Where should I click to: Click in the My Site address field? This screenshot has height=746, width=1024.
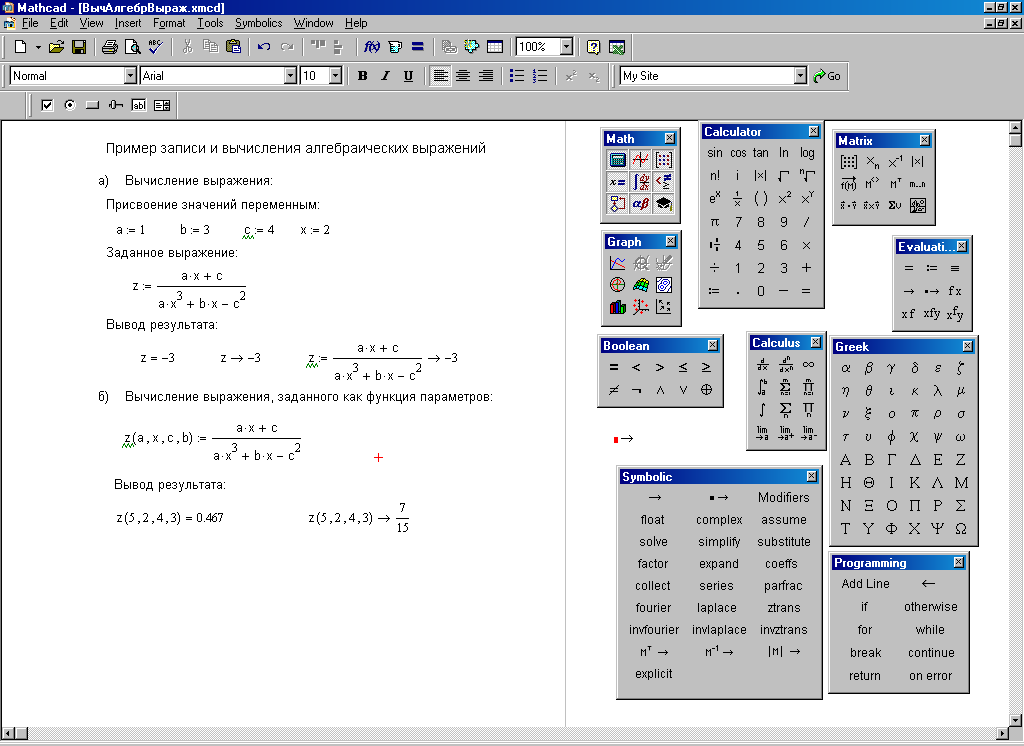[x=707, y=76]
